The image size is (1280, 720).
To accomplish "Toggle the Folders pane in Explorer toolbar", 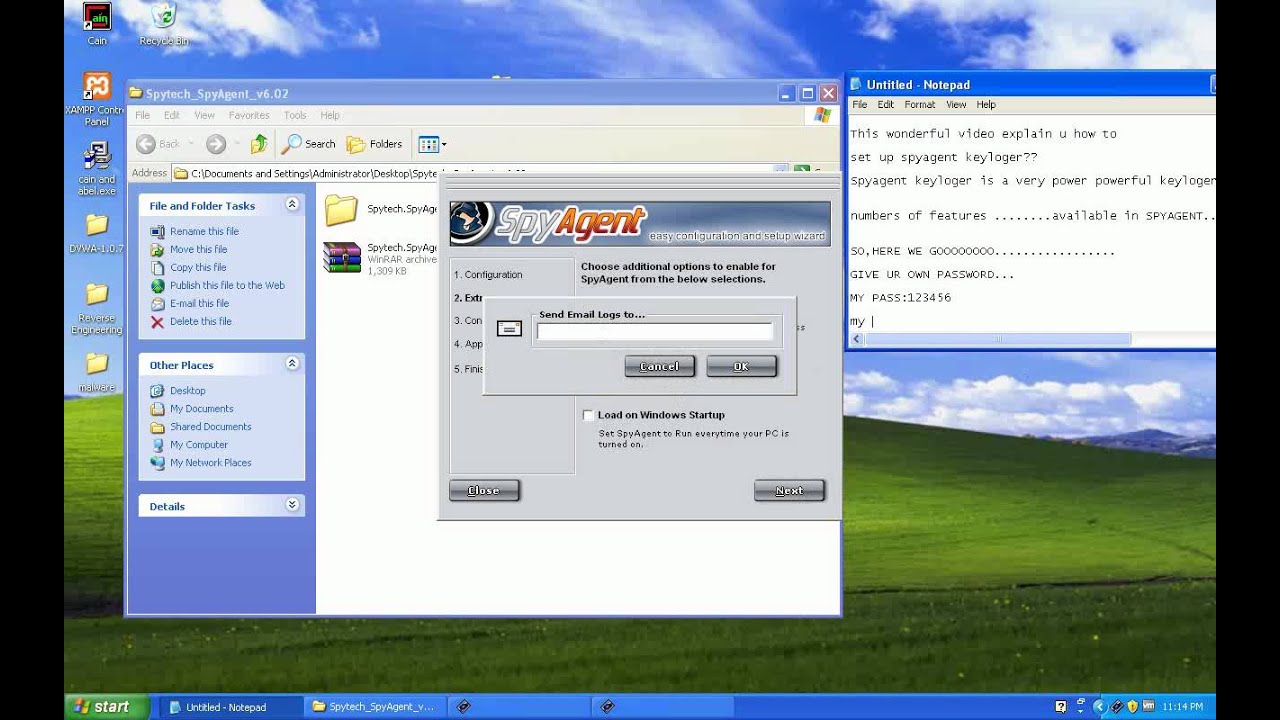I will point(374,144).
